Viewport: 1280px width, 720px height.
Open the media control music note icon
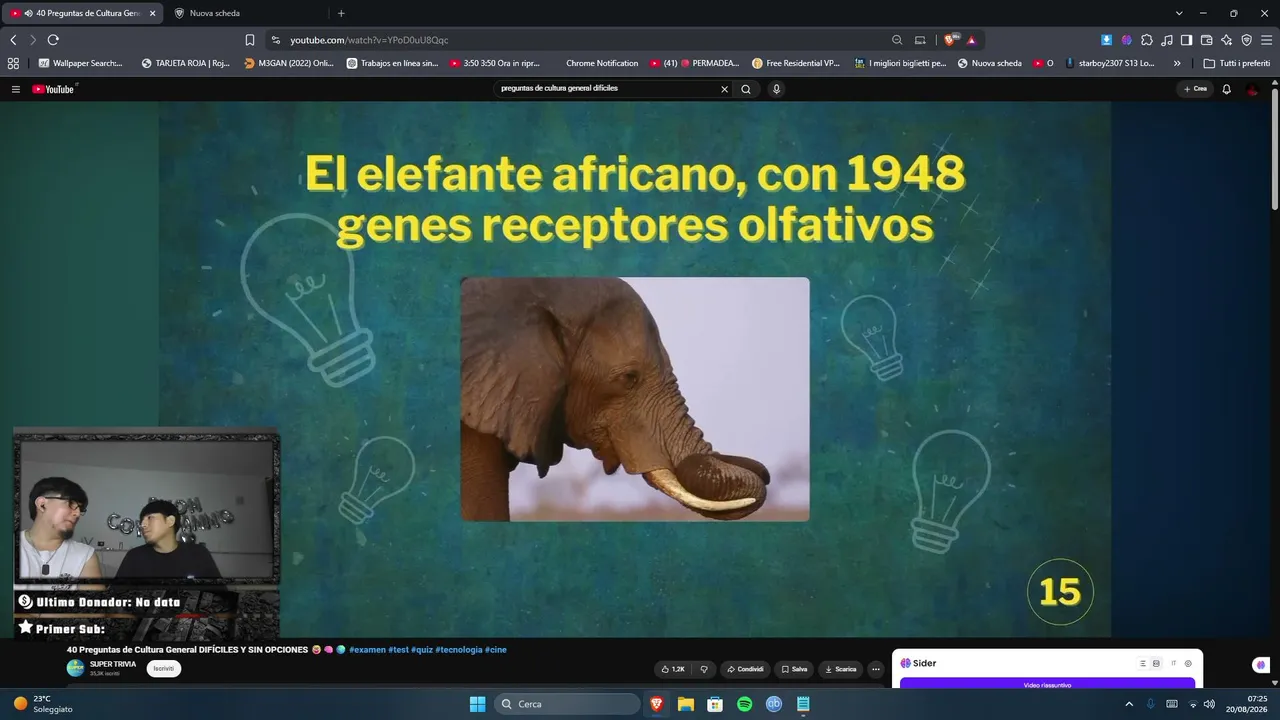coord(1167,40)
